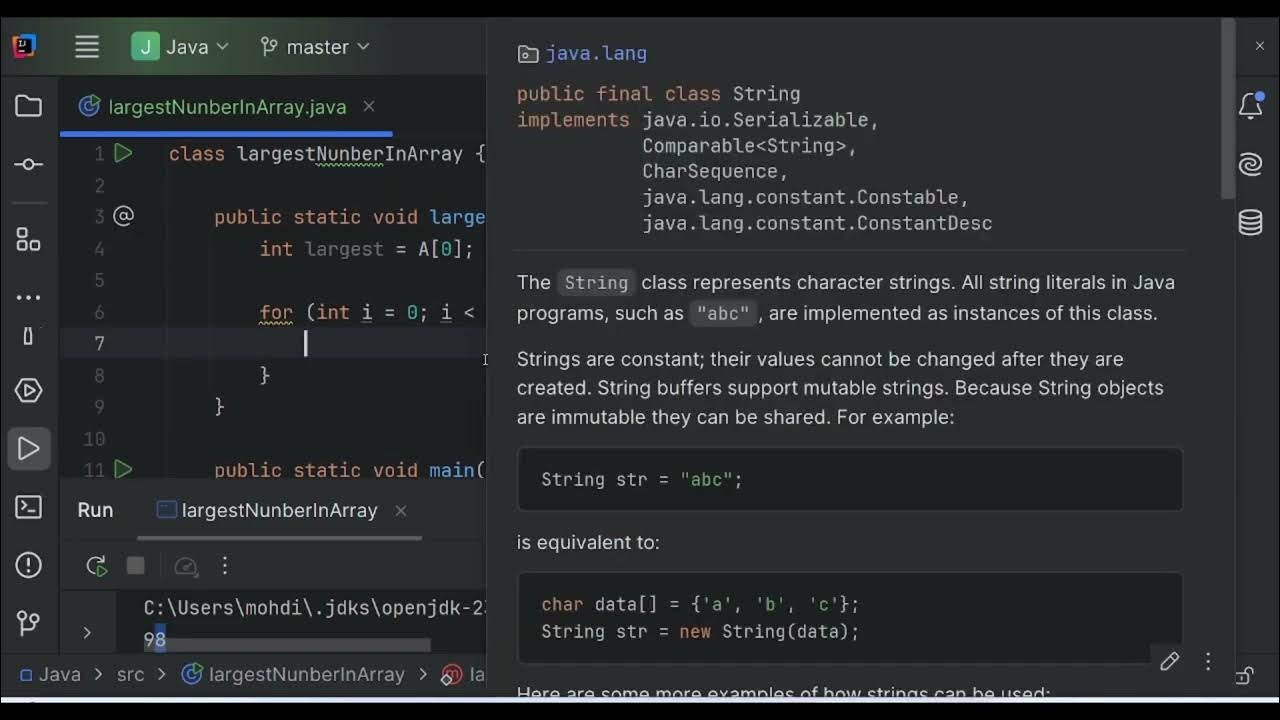The width and height of the screenshot is (1280, 720).
Task: Open the Structure tool window
Action: 28,240
